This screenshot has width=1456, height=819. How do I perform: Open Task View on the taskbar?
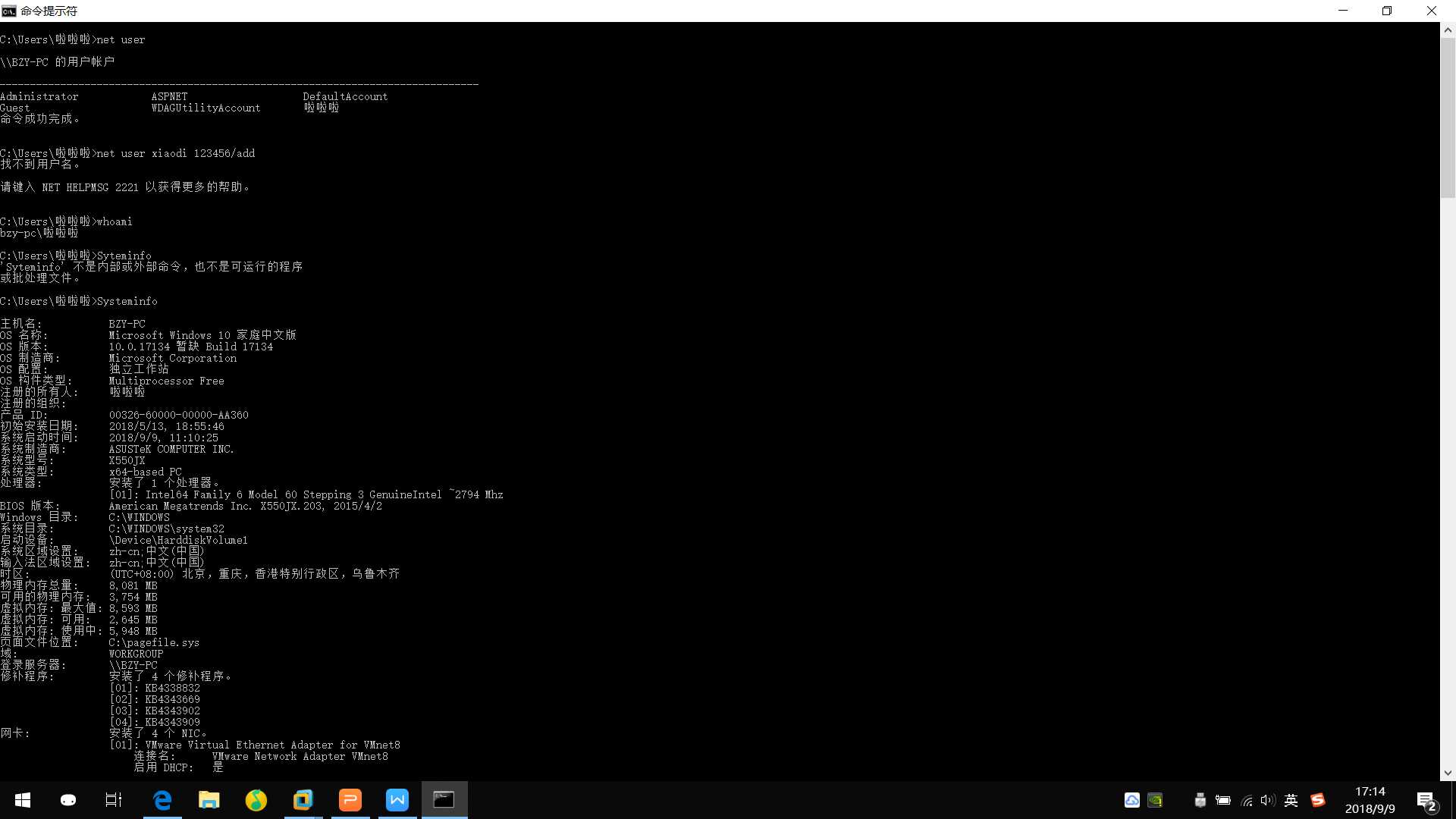click(x=114, y=800)
